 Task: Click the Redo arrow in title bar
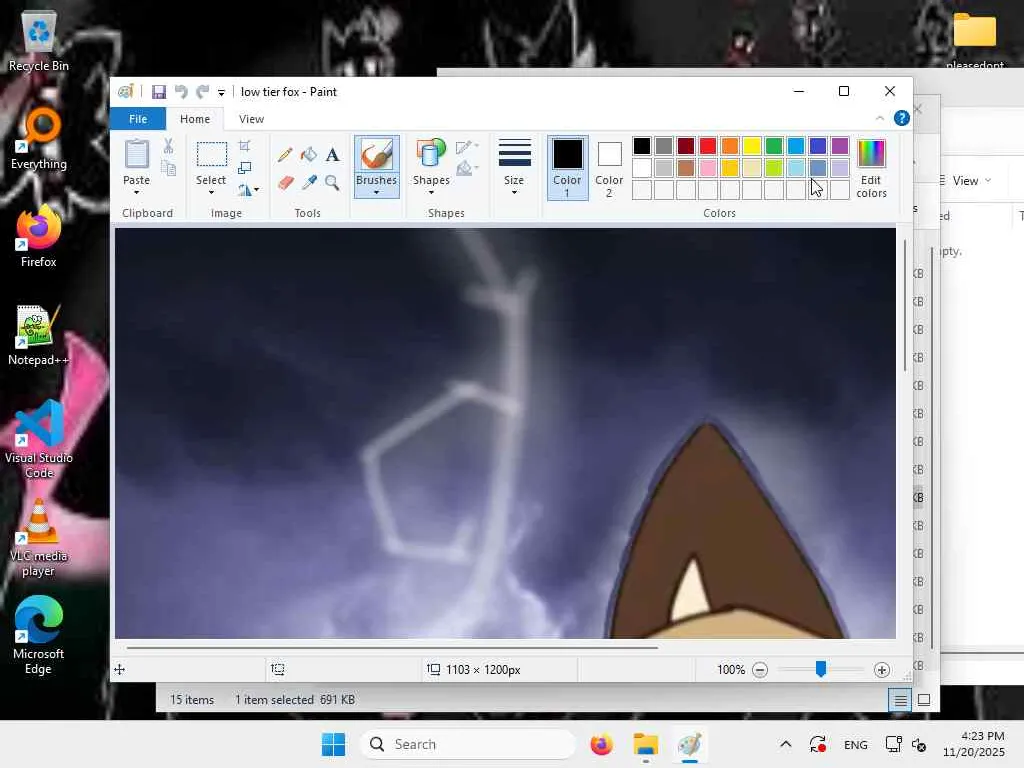click(x=203, y=92)
